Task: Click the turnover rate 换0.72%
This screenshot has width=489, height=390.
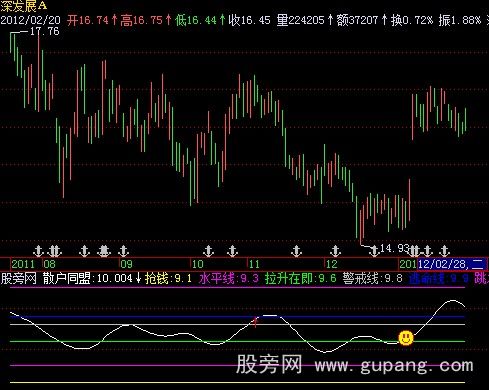Action: (x=412, y=20)
